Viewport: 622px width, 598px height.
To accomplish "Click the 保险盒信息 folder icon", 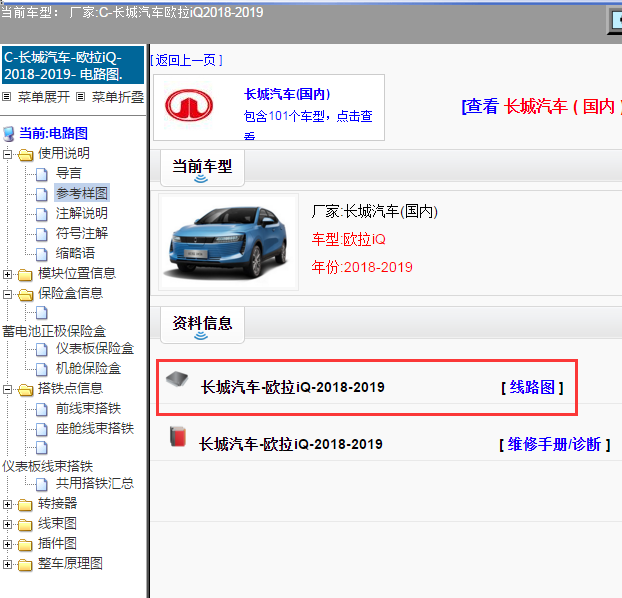I will click(25, 294).
